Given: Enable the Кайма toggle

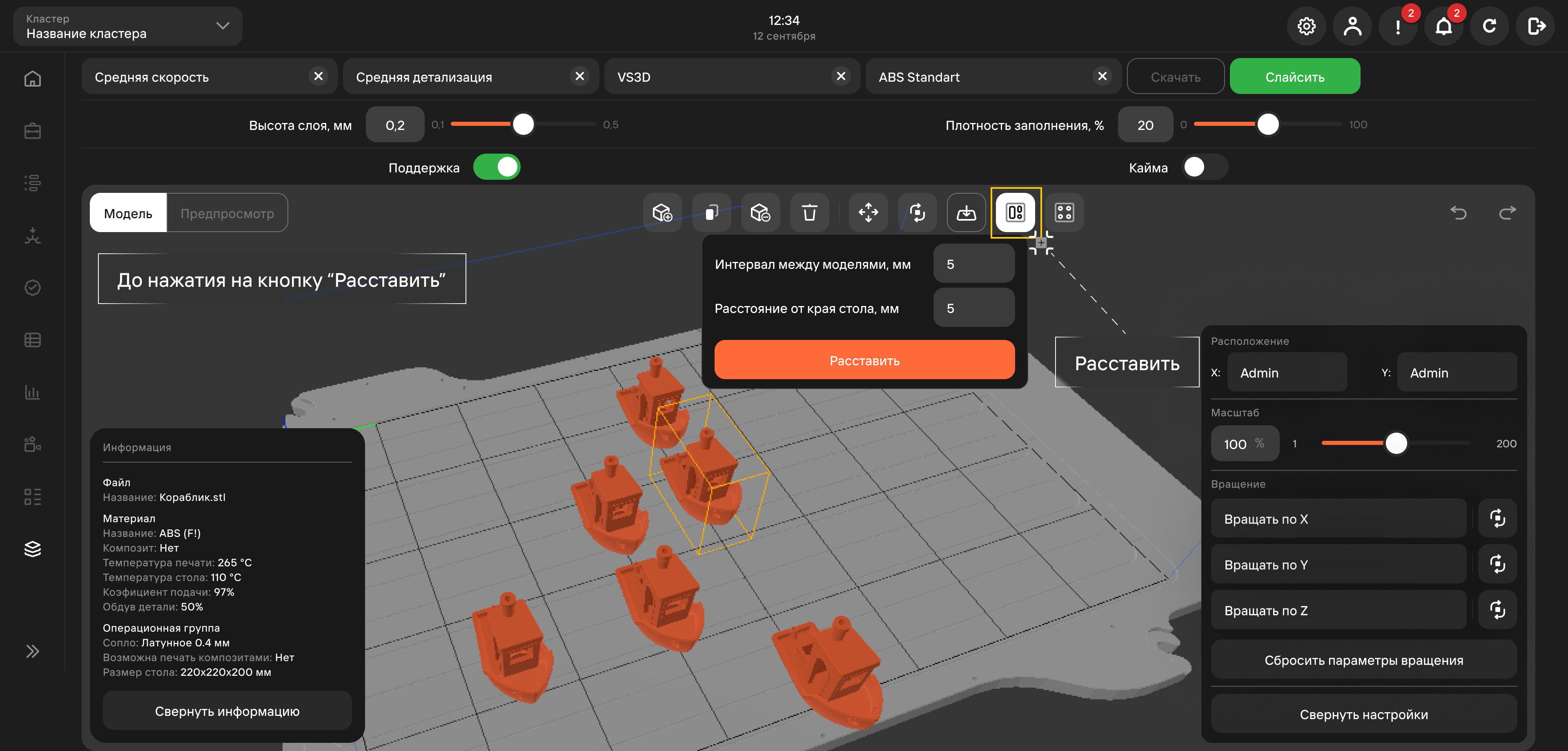Looking at the screenshot, I should (1205, 167).
